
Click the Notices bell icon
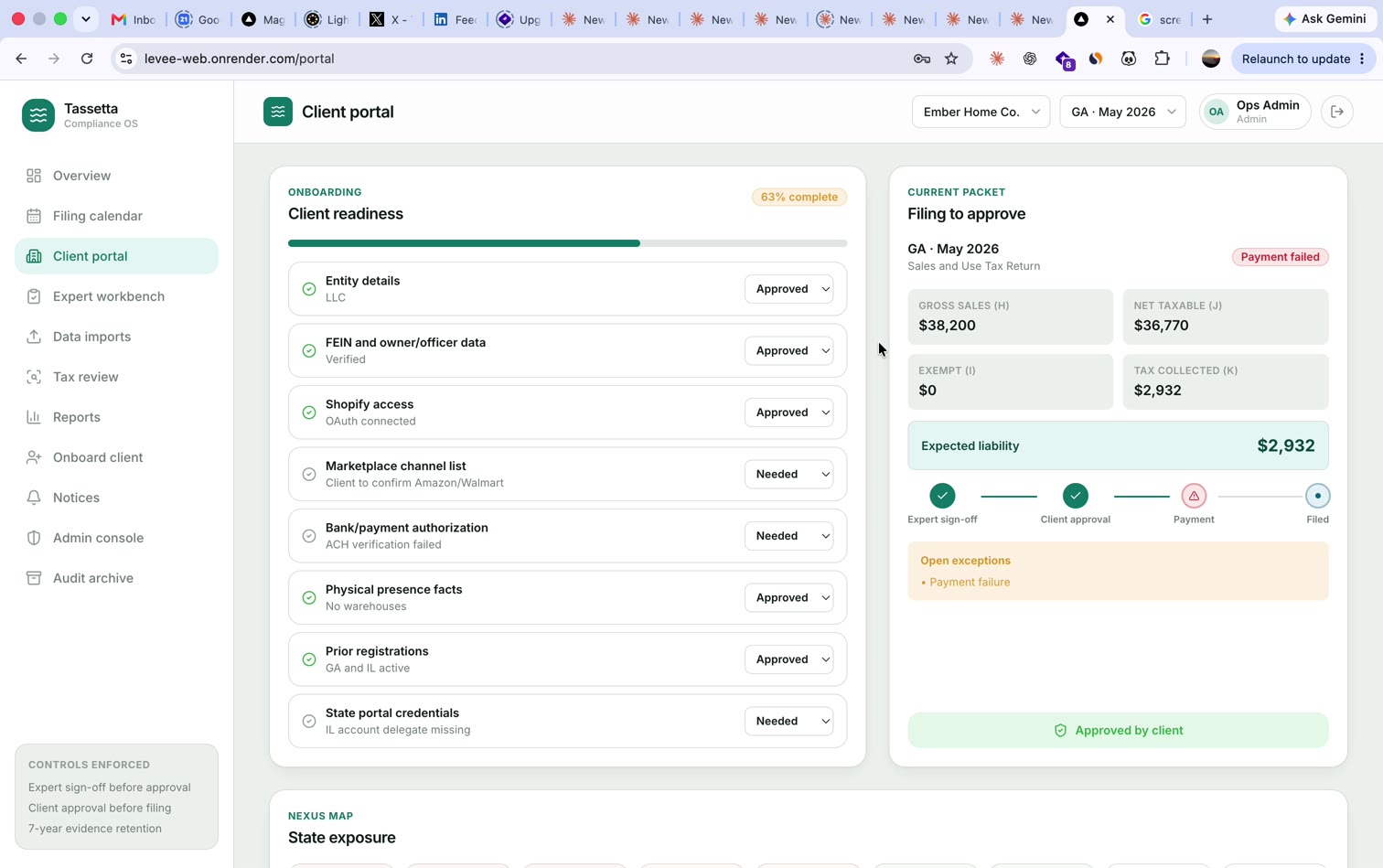pos(34,498)
